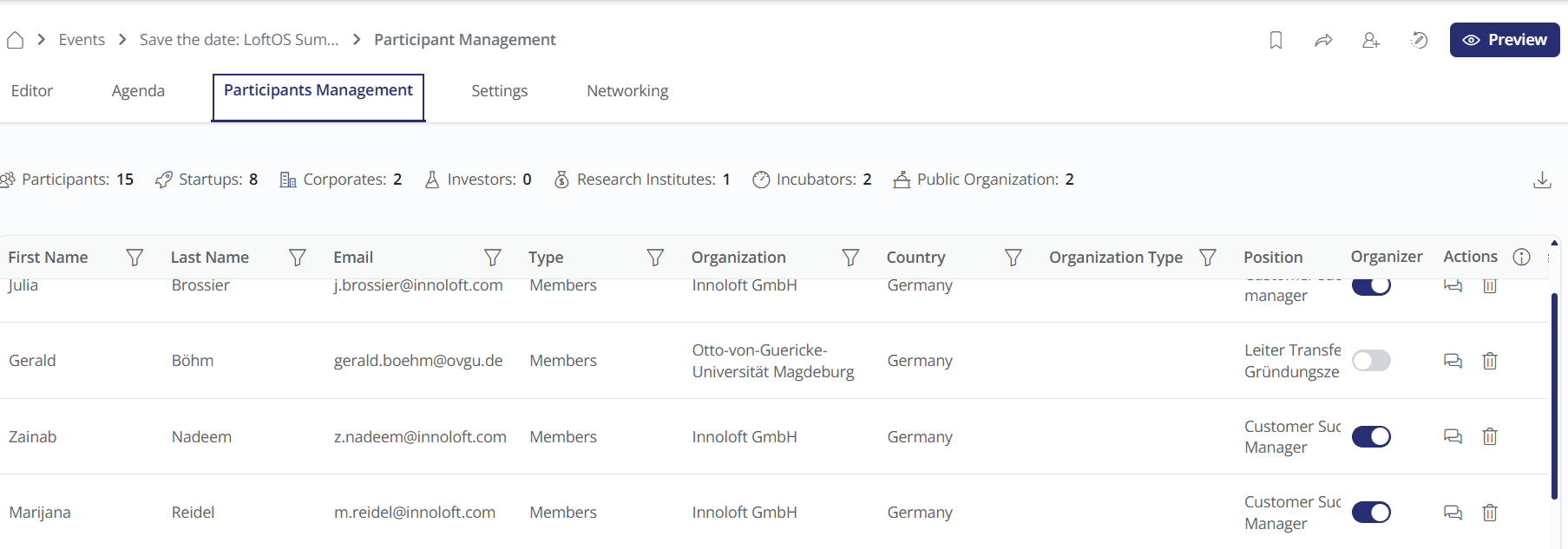1568x549 pixels.
Task: Disable organizer toggle for Zainab Nadeem
Action: [x=1371, y=436]
